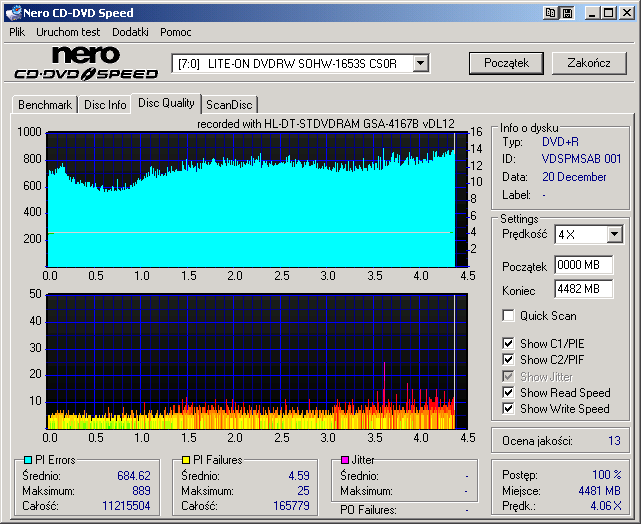Click the PI Failures graph area

coord(257,361)
